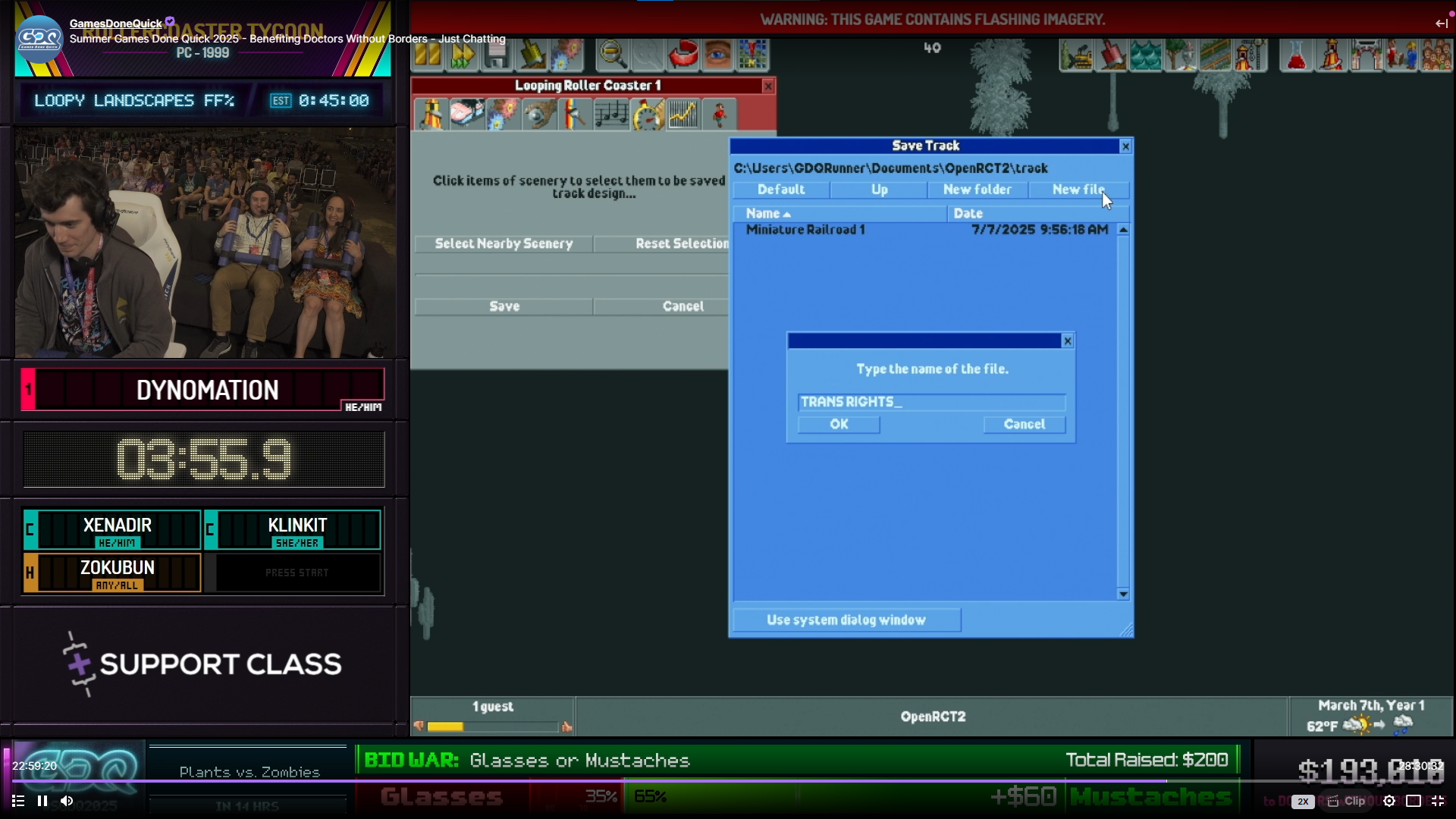The width and height of the screenshot is (1456, 819).
Task: Click Save in the ride window
Action: coord(504,306)
